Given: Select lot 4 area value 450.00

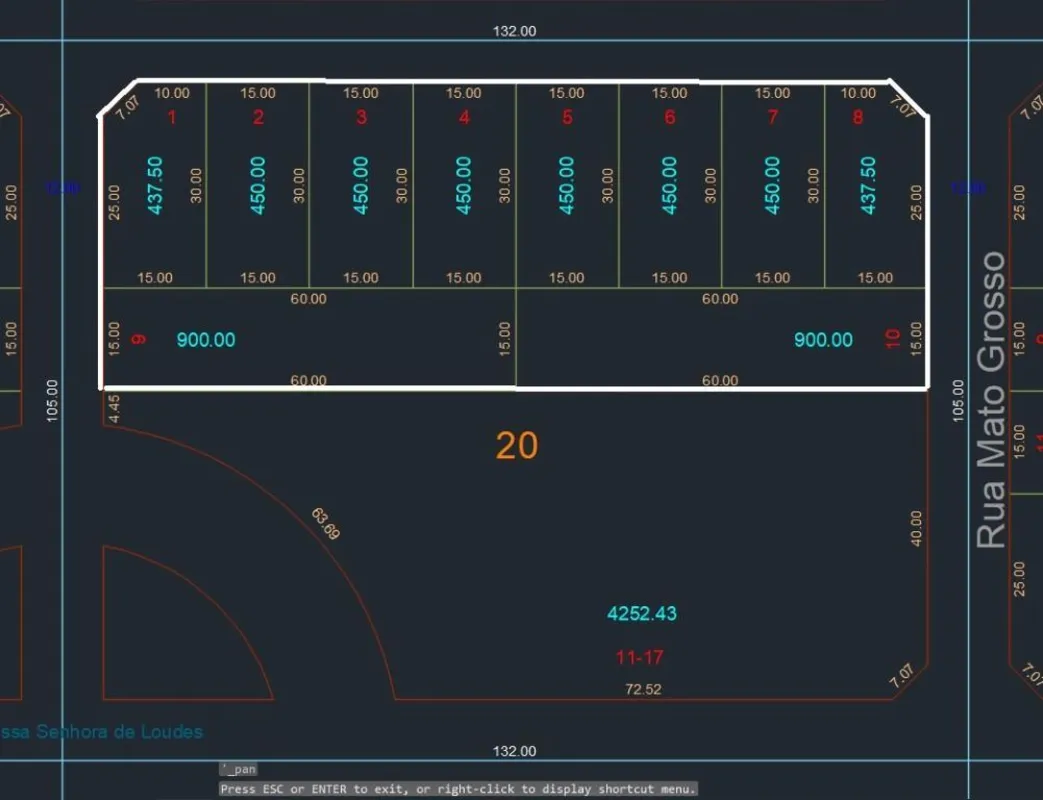Looking at the screenshot, I should click(464, 186).
